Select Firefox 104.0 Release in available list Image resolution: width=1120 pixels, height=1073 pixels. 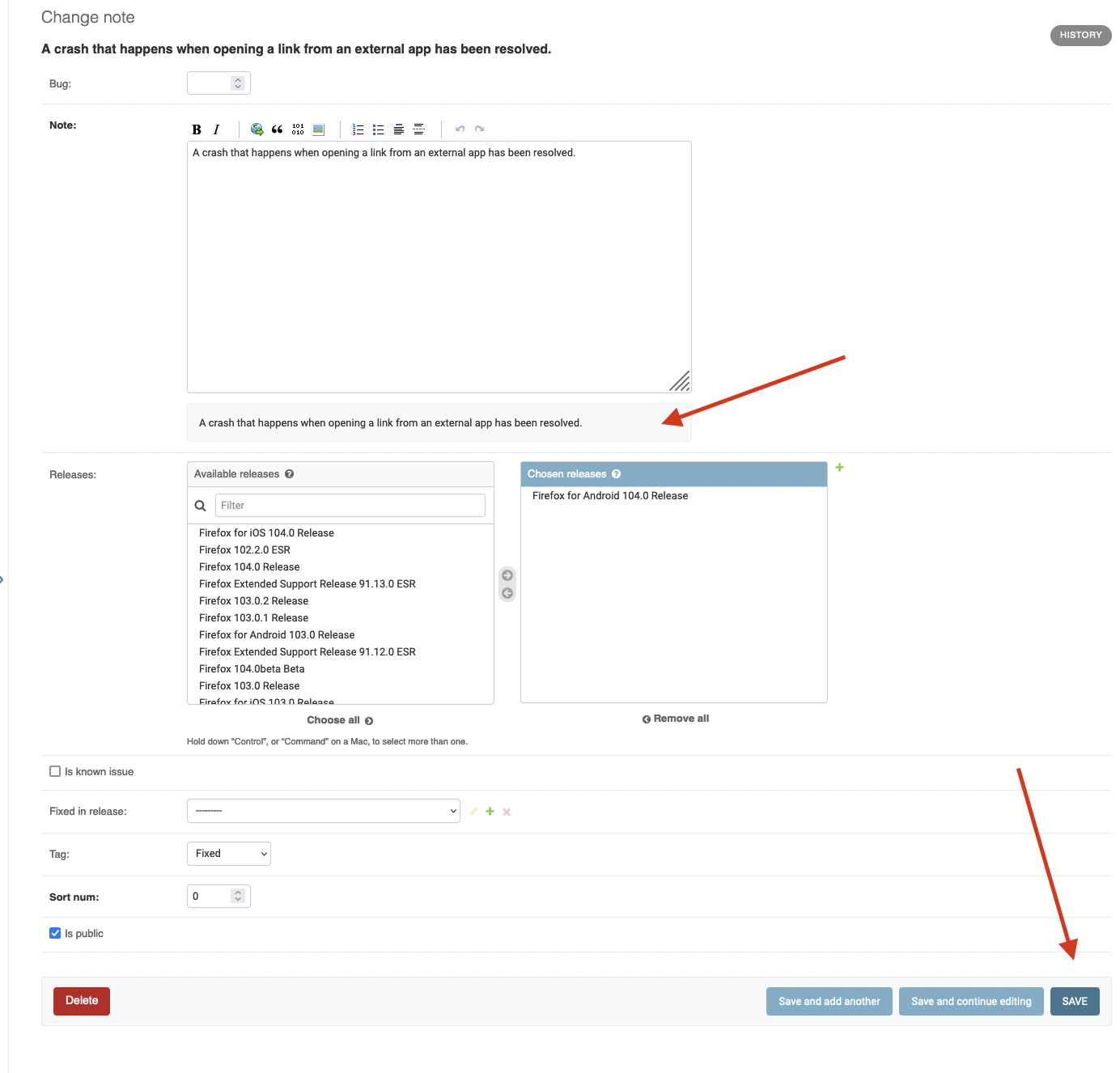point(249,566)
